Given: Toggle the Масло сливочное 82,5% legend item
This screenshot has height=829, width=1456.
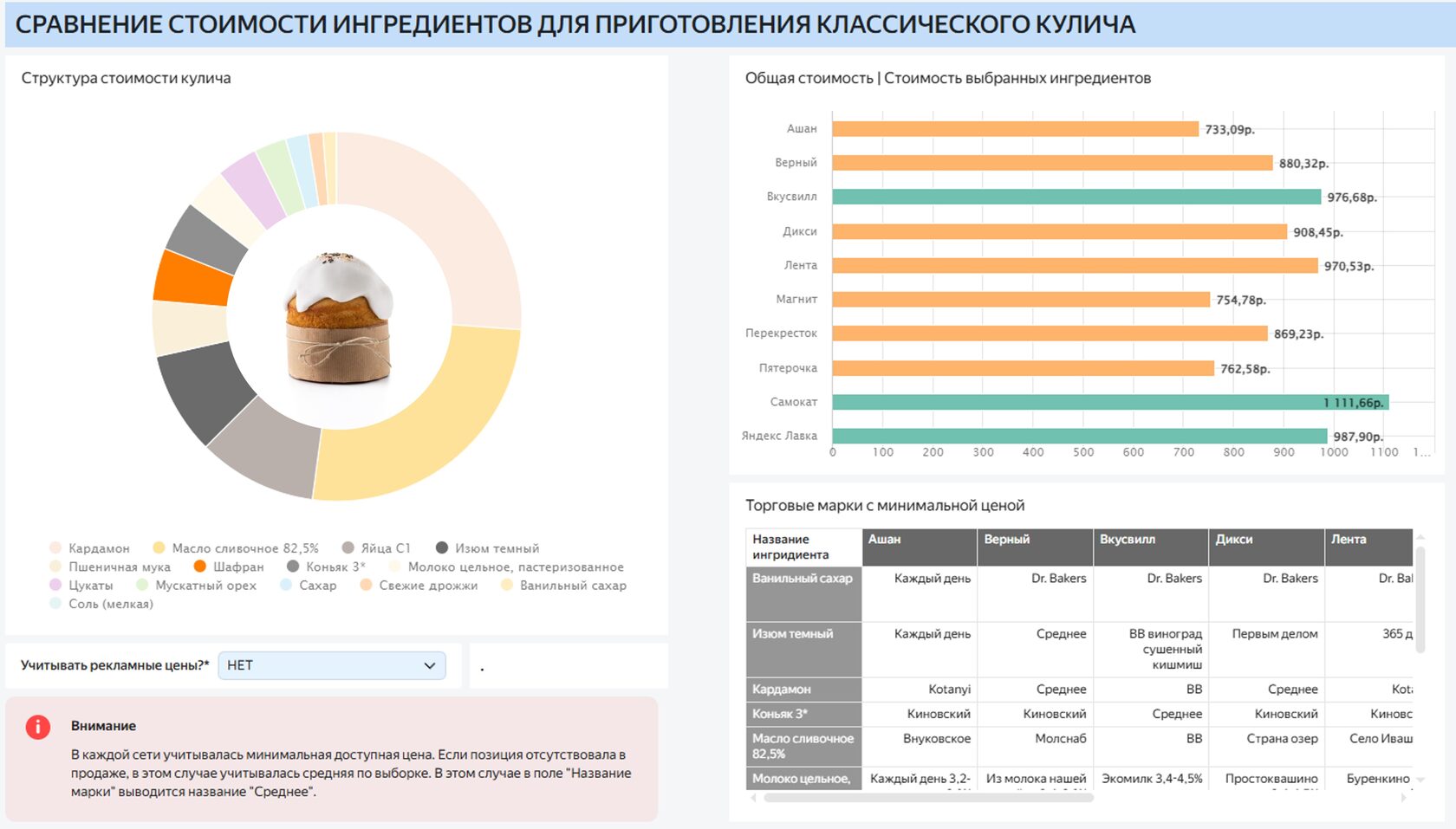Looking at the screenshot, I should (236, 548).
